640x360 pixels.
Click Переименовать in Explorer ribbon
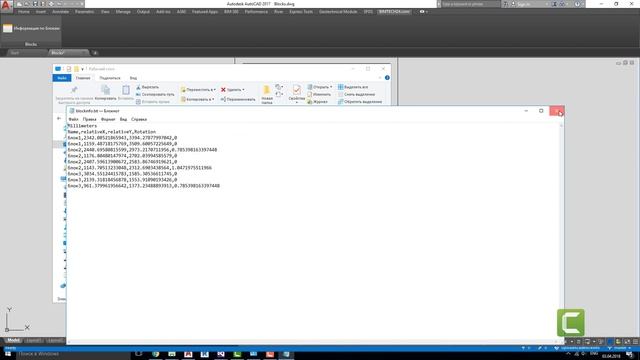click(238, 99)
